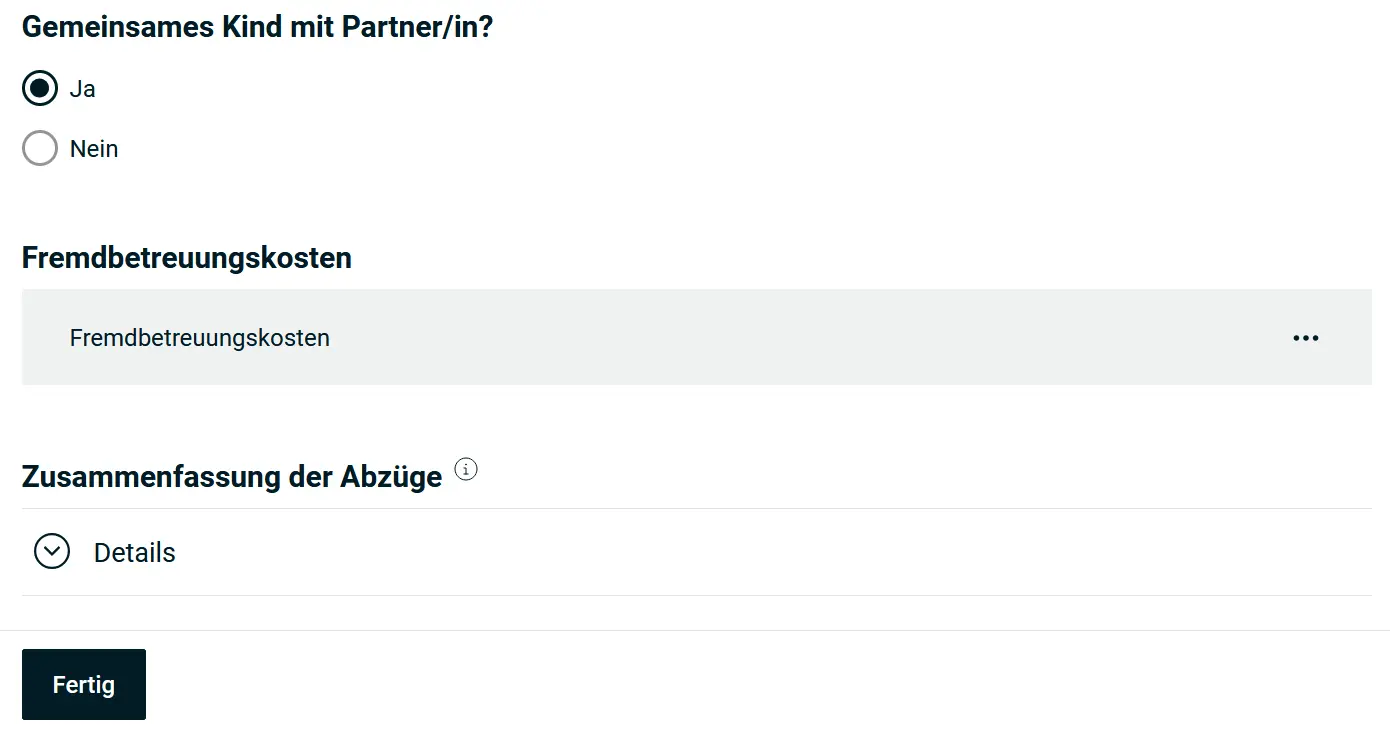
Task: Click the "Details" label text
Action: pyautogui.click(x=134, y=553)
